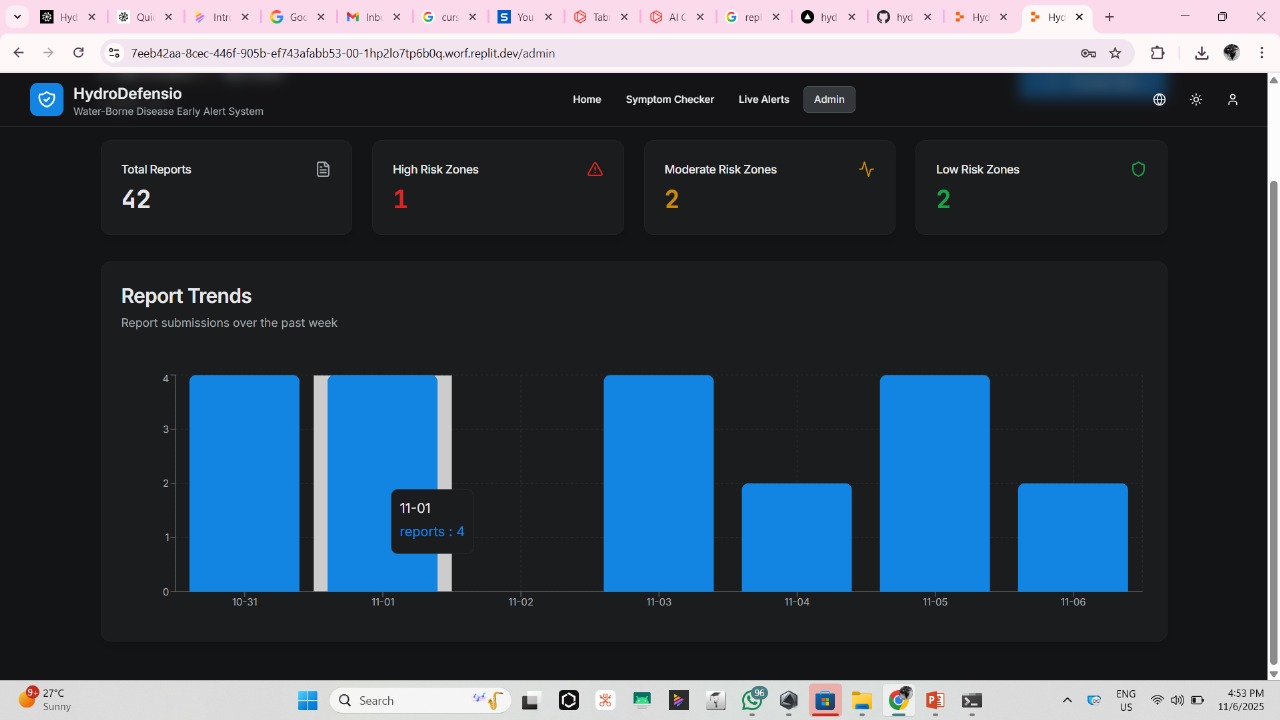
Task: Show hidden system tray icons
Action: coord(1067,701)
